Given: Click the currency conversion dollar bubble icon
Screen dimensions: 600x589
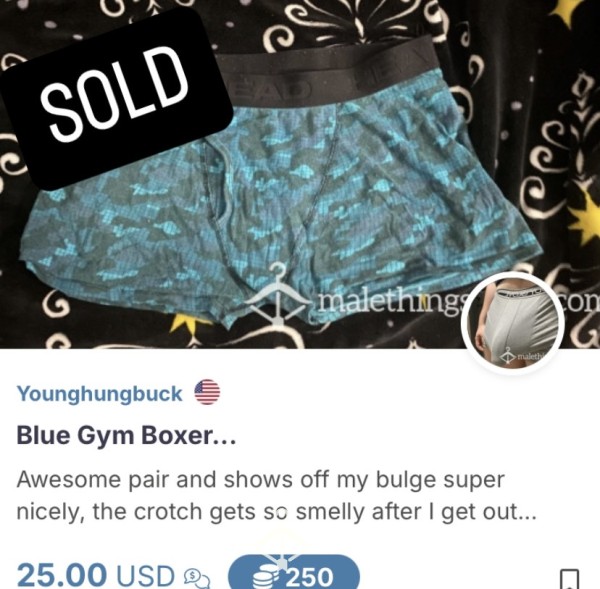Looking at the screenshot, I should 197,577.
